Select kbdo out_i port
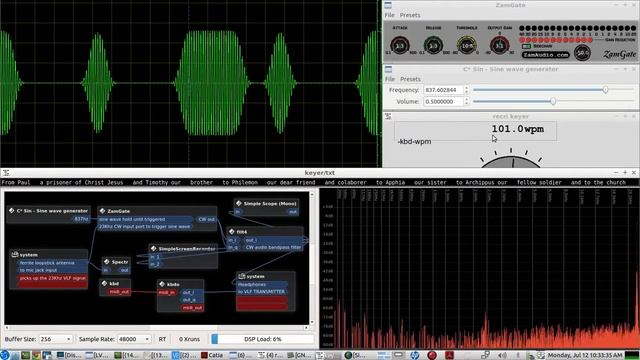 pos(191,292)
